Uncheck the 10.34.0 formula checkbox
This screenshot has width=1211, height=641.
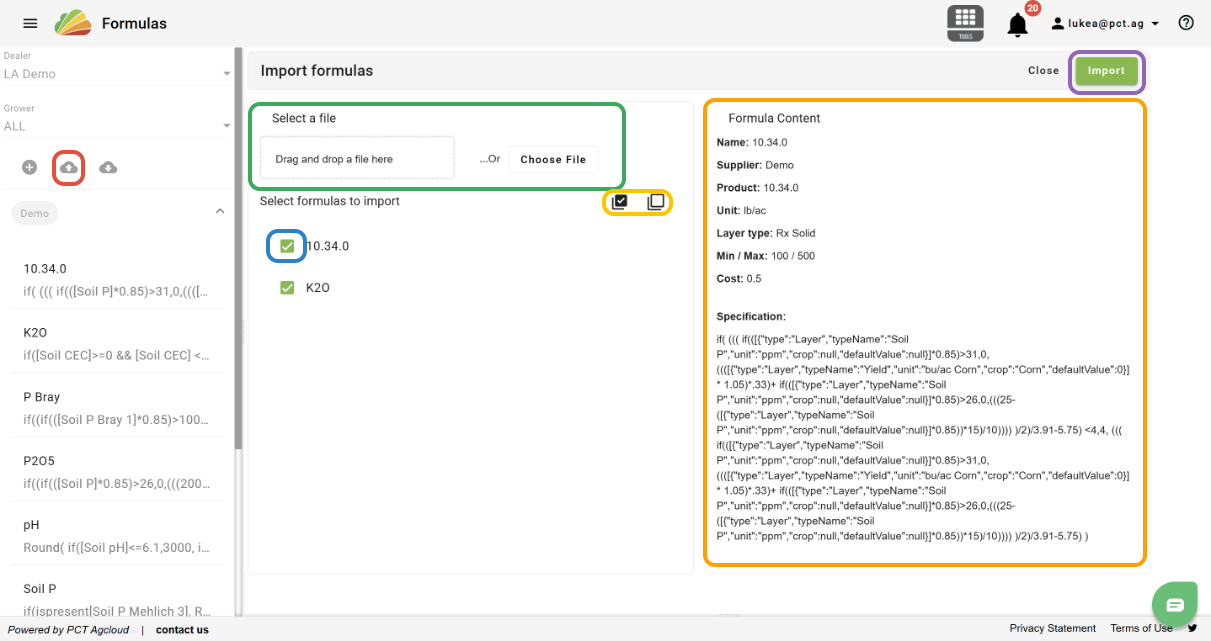tap(287, 246)
